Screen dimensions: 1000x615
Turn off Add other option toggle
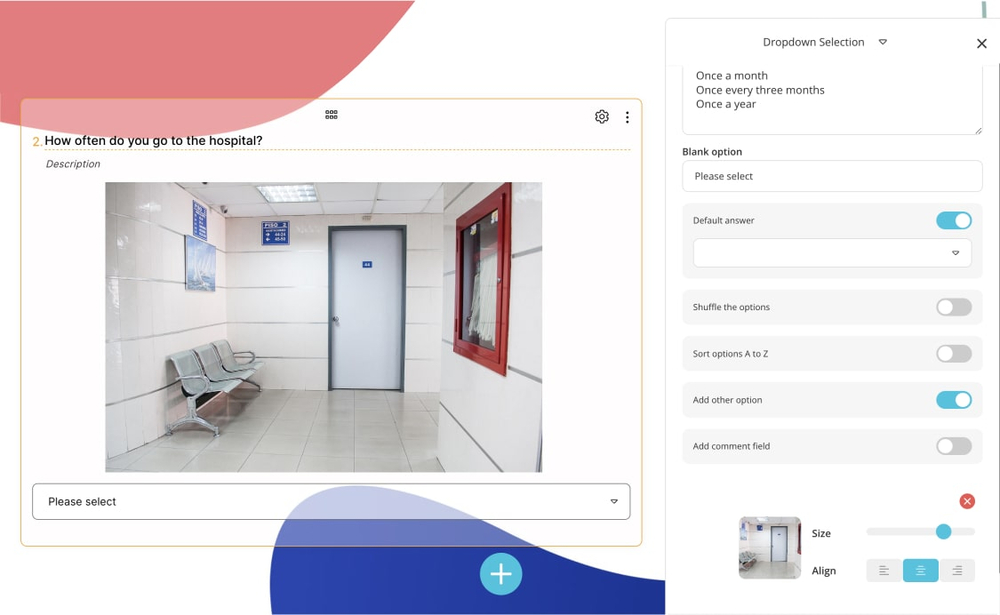point(953,400)
